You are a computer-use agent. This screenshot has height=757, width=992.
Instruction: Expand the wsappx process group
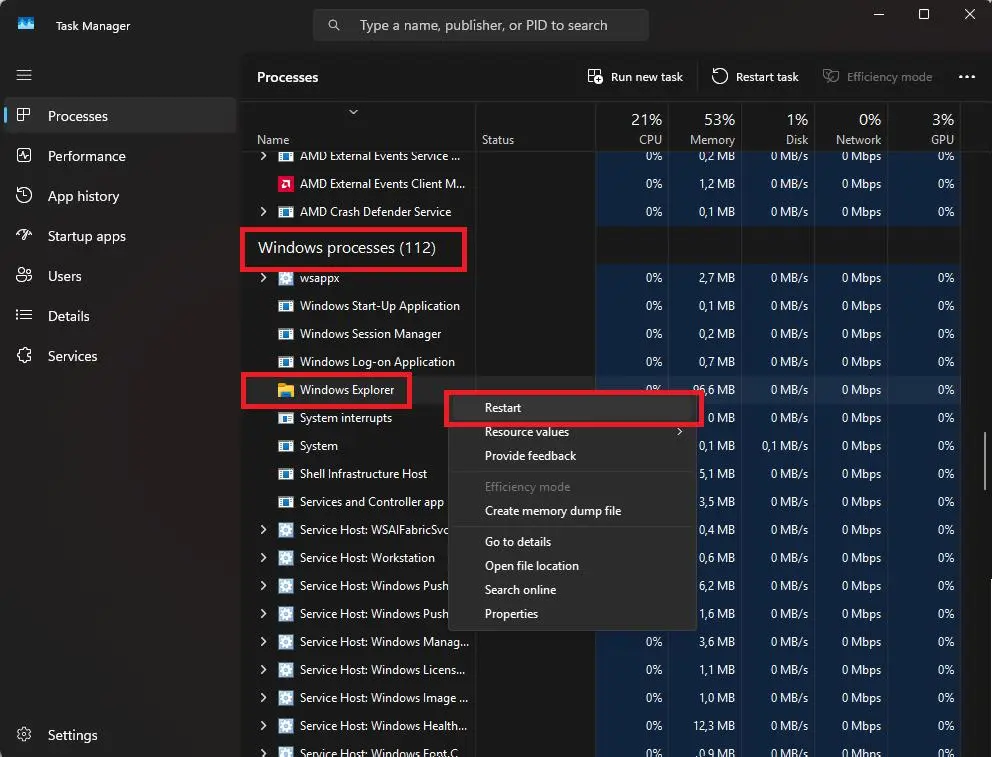point(263,278)
